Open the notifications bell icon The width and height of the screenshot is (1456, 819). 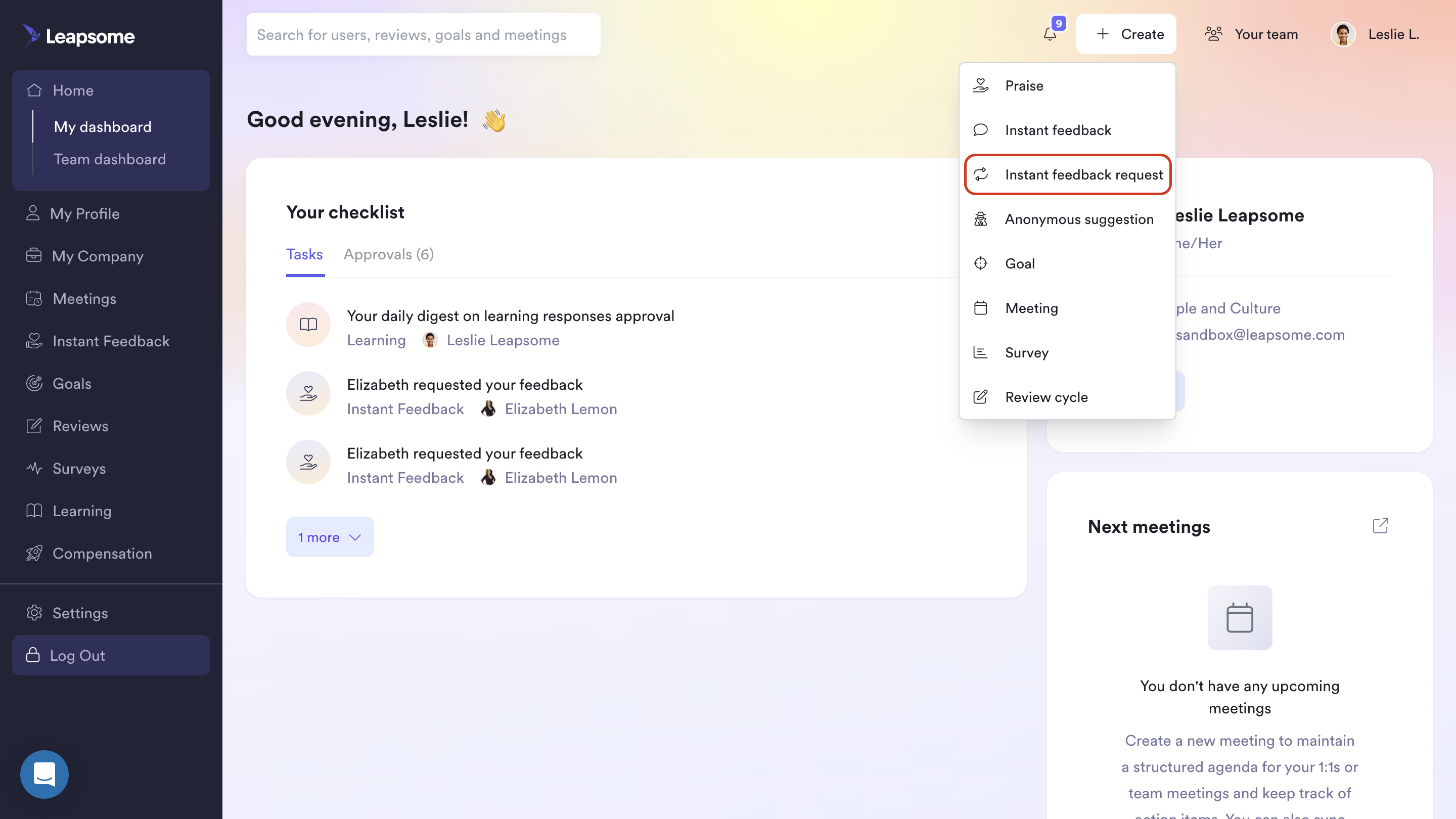tap(1050, 34)
